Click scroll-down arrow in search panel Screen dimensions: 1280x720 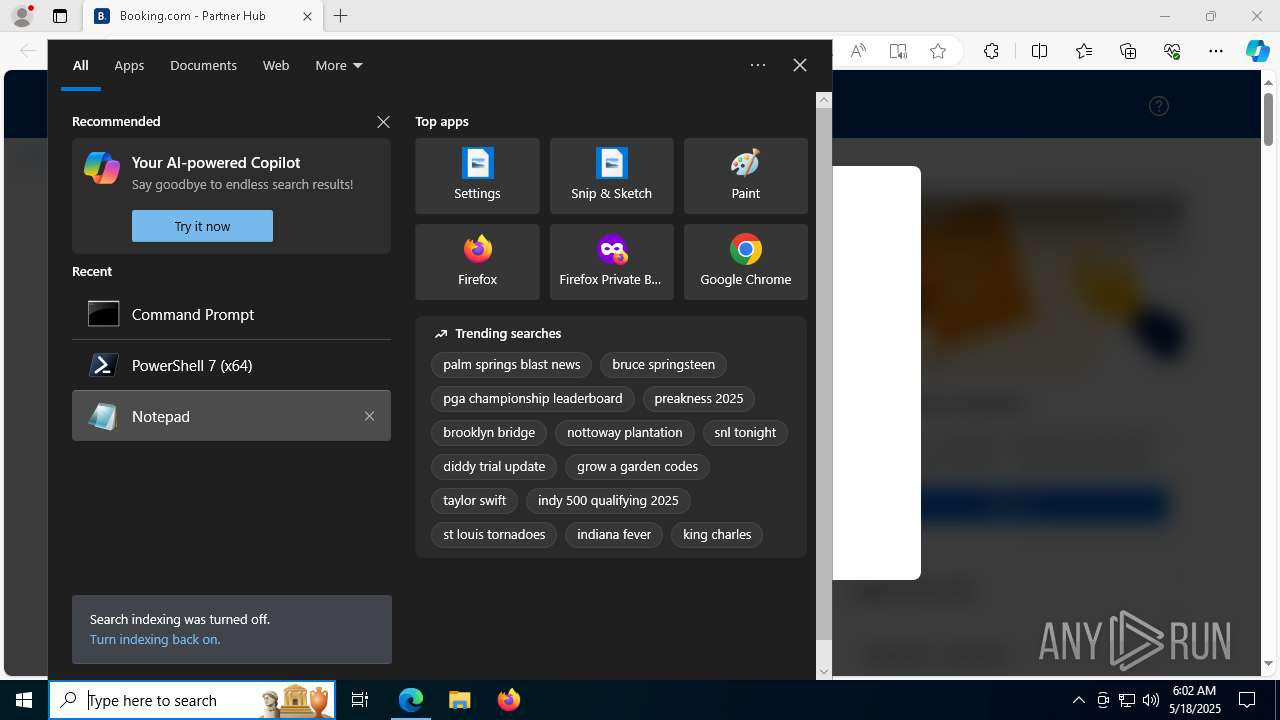824,672
